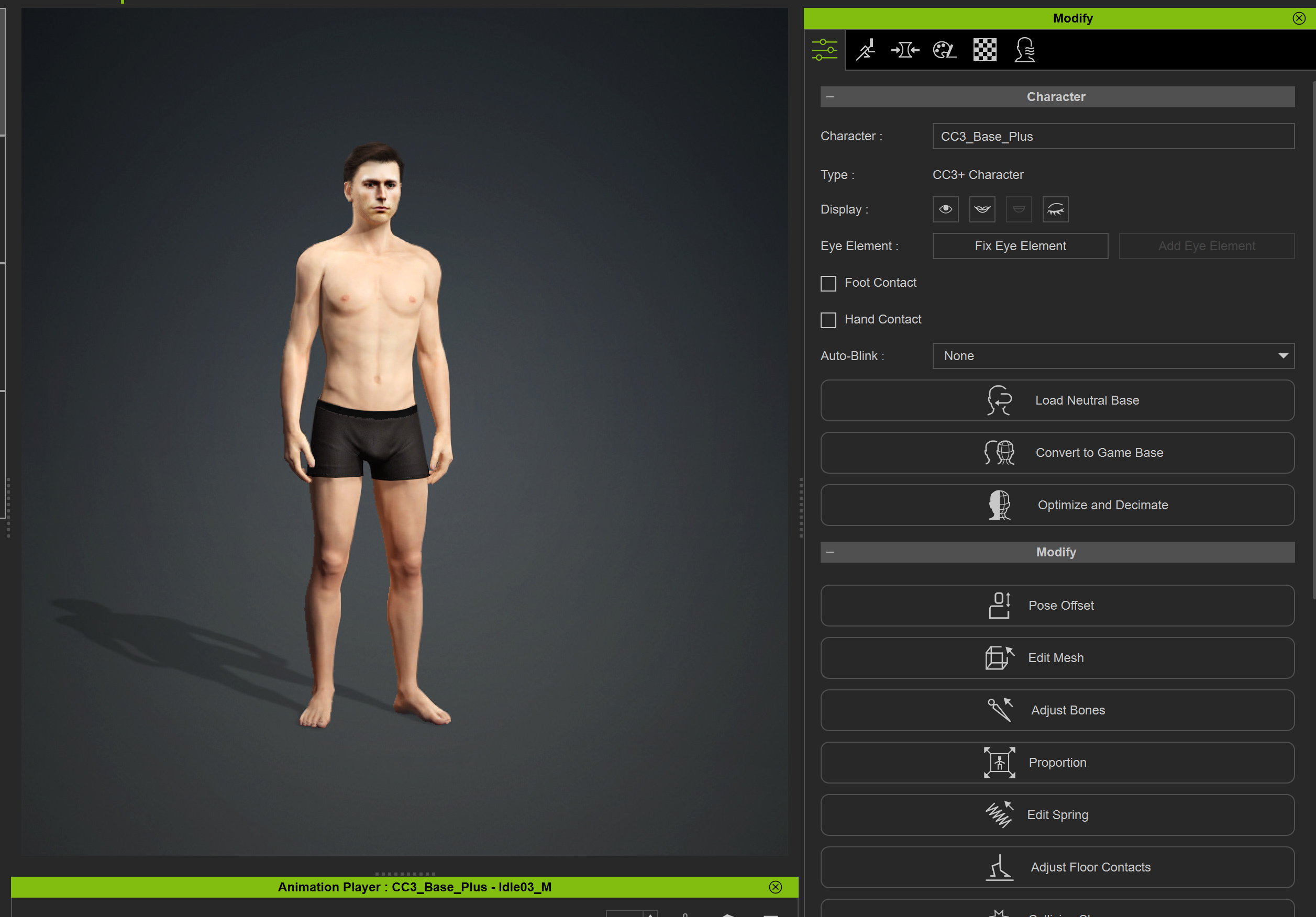Toggle eyelash display icon
This screenshot has height=917, width=1316.
coord(1055,209)
